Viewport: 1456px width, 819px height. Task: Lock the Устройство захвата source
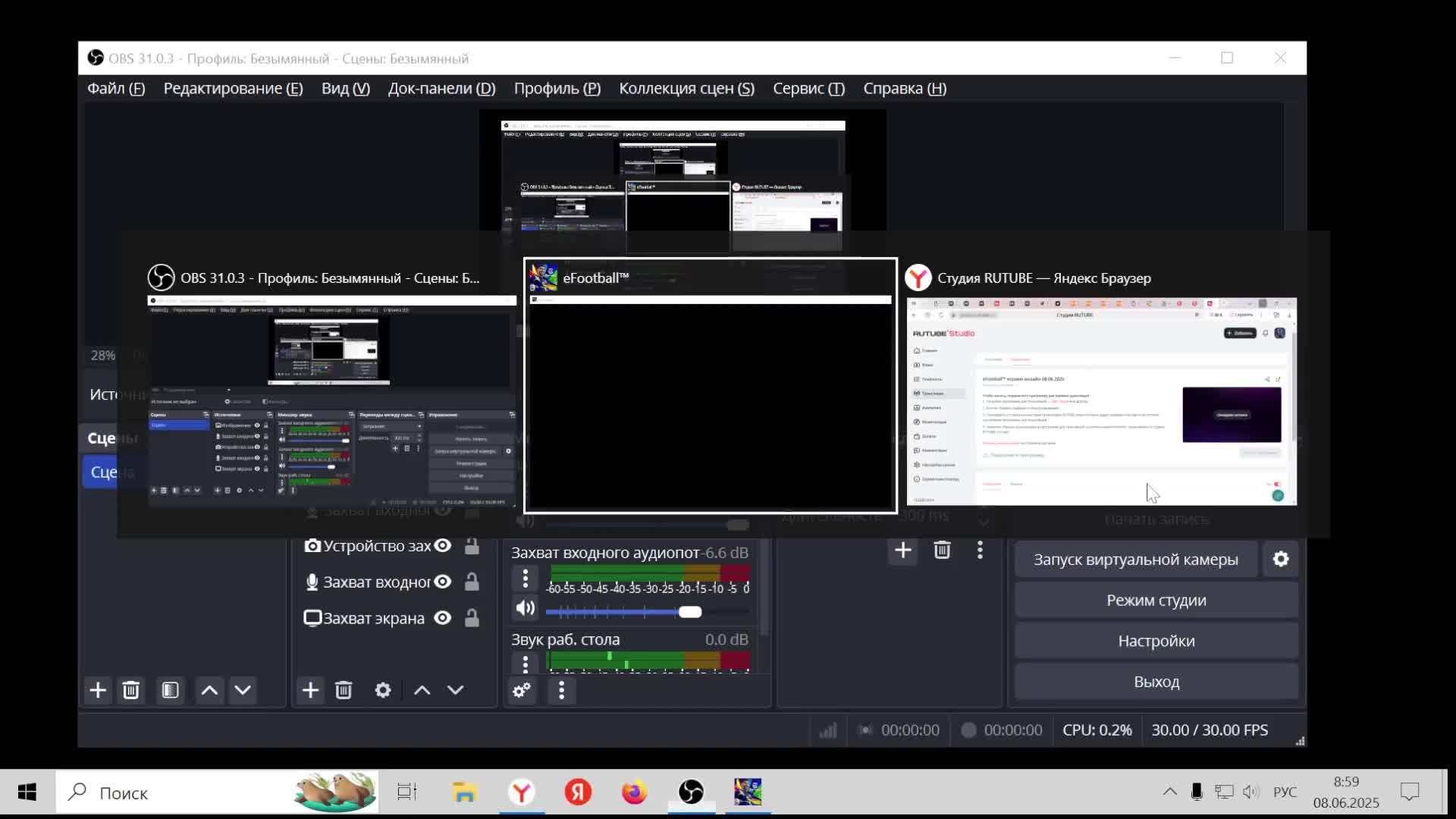(x=472, y=545)
